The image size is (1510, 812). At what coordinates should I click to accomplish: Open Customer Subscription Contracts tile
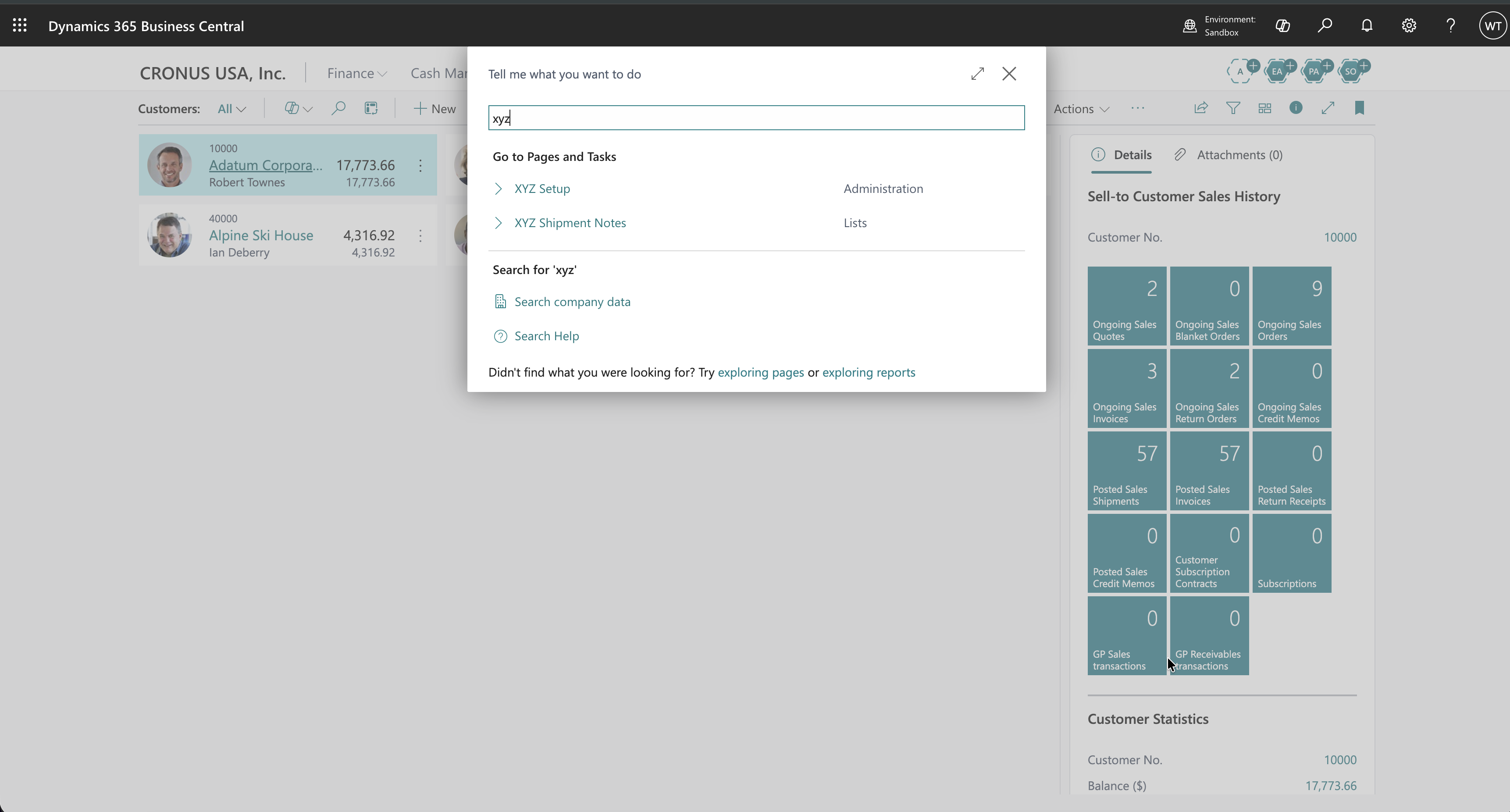(x=1209, y=553)
